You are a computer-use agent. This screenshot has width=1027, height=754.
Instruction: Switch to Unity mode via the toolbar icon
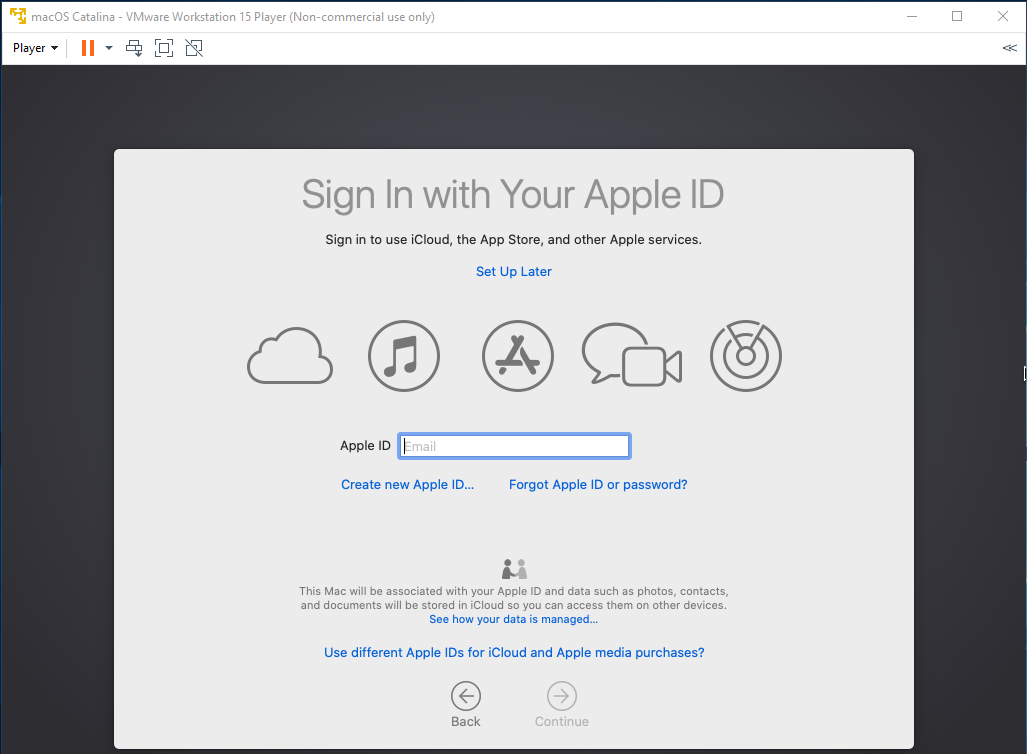coord(194,48)
